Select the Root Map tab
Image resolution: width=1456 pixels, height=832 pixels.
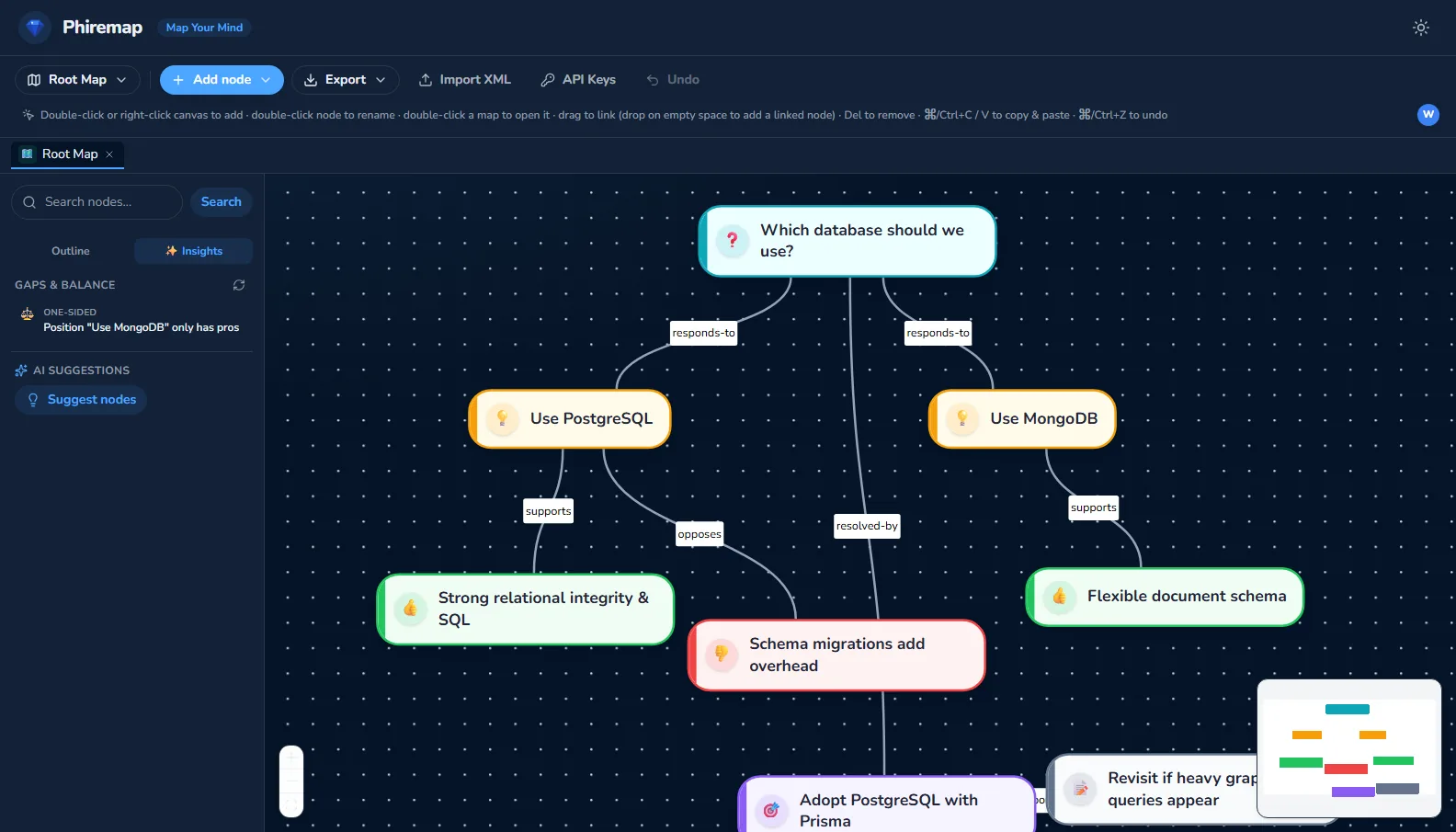tap(67, 154)
